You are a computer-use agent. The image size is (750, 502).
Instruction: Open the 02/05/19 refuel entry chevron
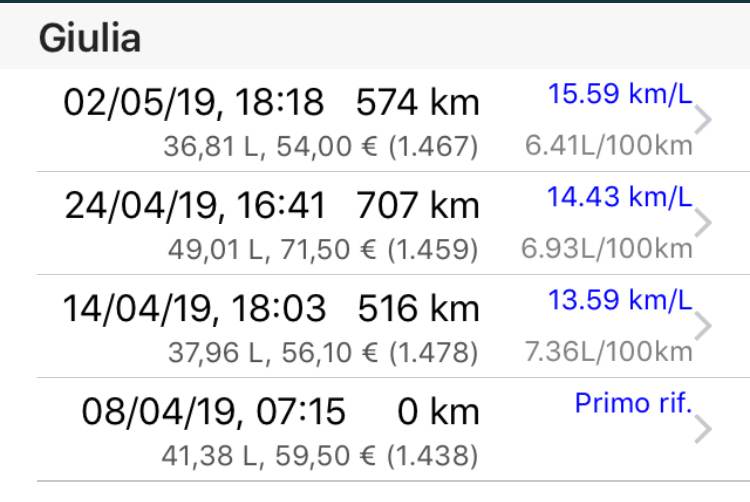coord(703,120)
